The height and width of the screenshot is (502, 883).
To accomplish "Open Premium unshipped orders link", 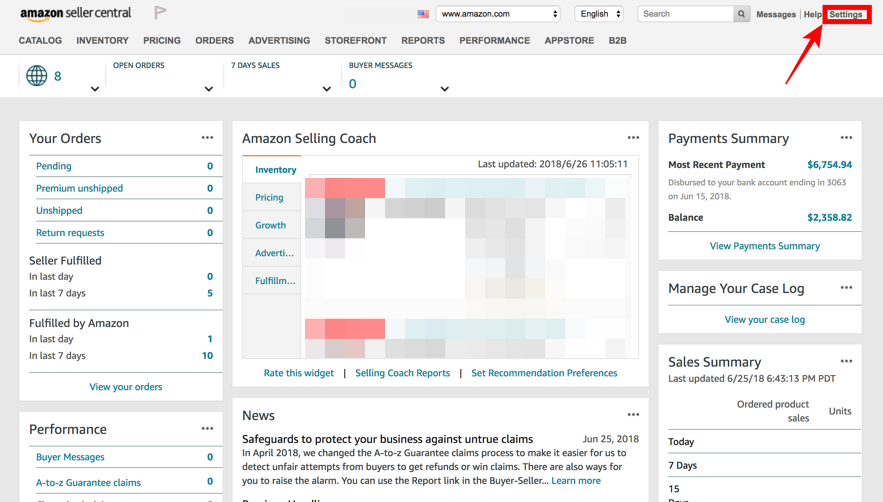I will click(79, 188).
